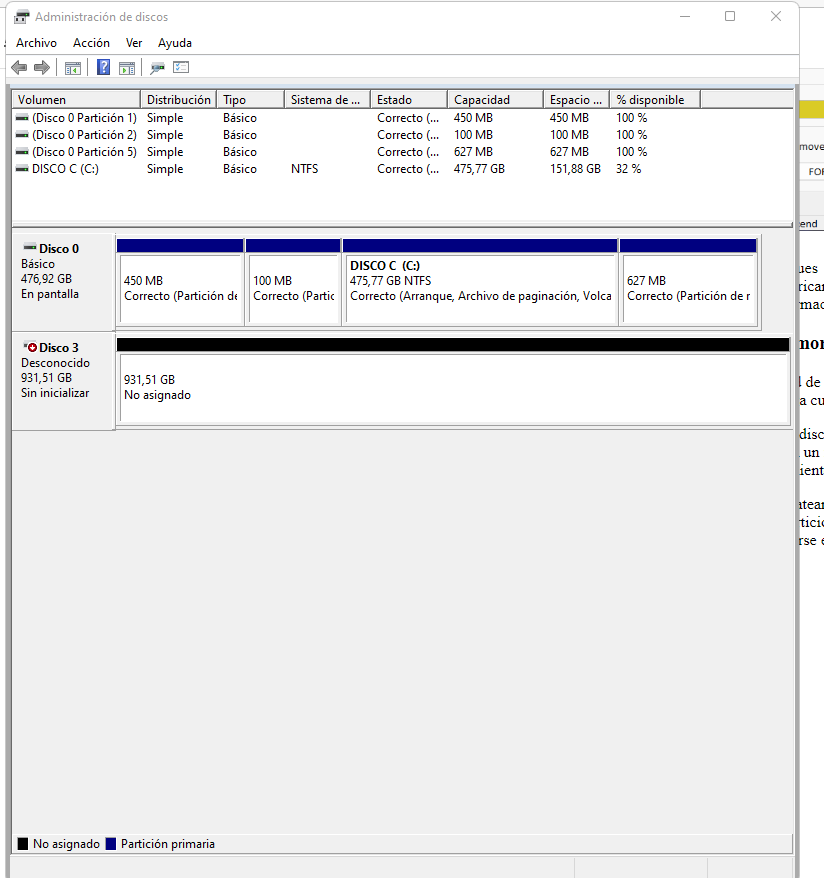Screen dimensions: 824x878
Task: Open the Ver menu
Action: [134, 43]
